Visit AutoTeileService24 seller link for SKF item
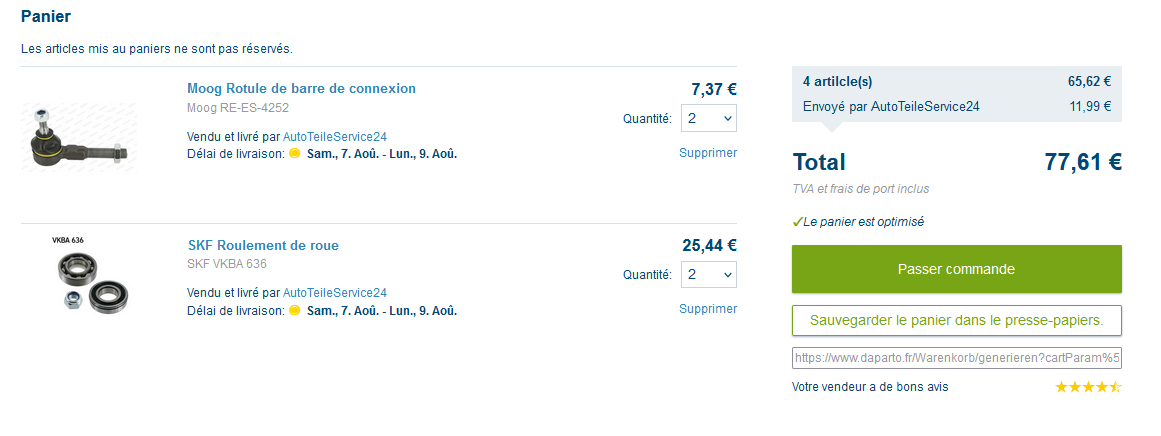 click(x=335, y=293)
